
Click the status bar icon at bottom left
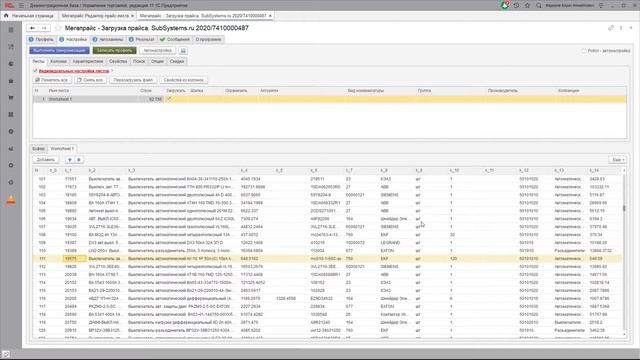tap(6, 354)
